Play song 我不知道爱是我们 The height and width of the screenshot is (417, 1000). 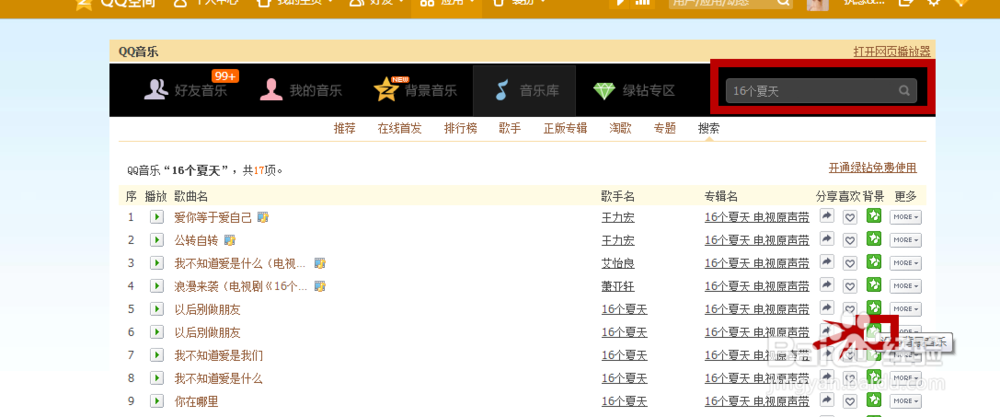point(156,355)
